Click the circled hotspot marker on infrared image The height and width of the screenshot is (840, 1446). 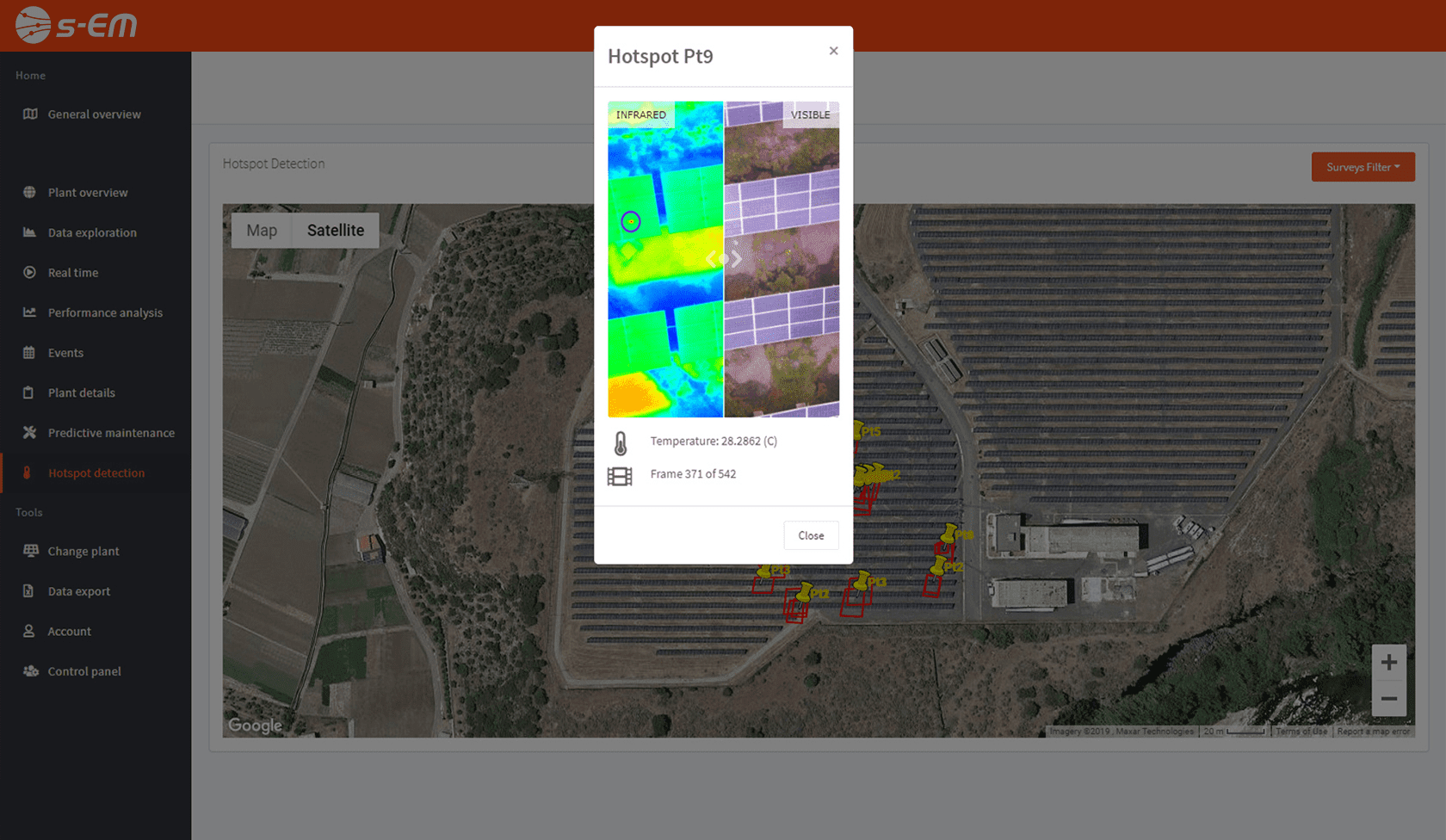631,222
